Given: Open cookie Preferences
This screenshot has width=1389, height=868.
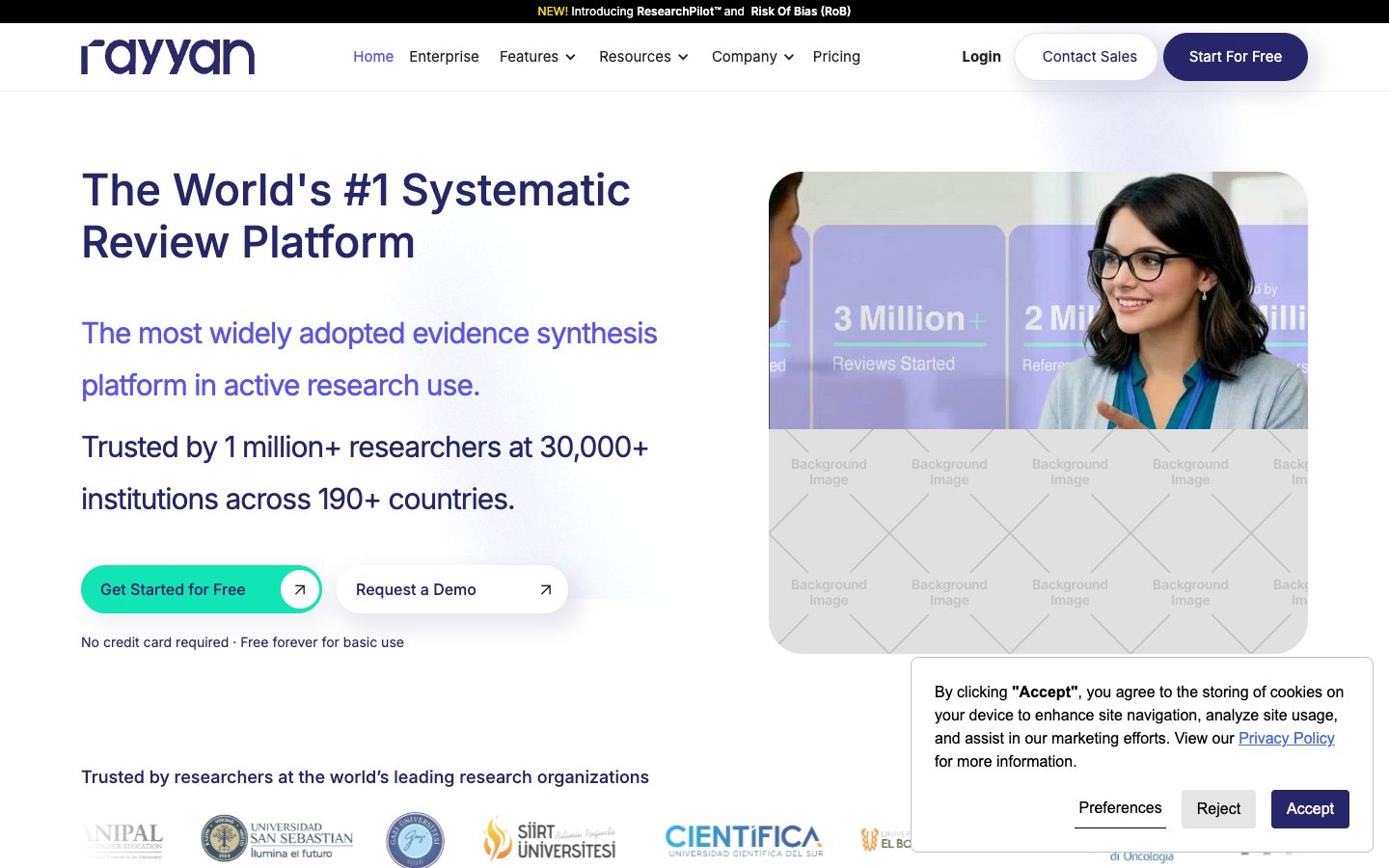Looking at the screenshot, I should pos(1120,808).
